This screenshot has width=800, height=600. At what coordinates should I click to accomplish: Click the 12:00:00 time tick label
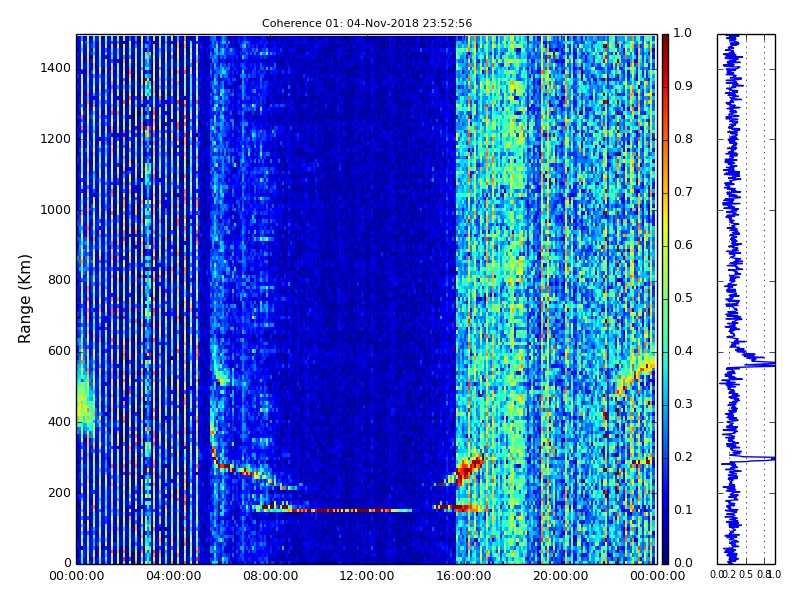pos(367,576)
